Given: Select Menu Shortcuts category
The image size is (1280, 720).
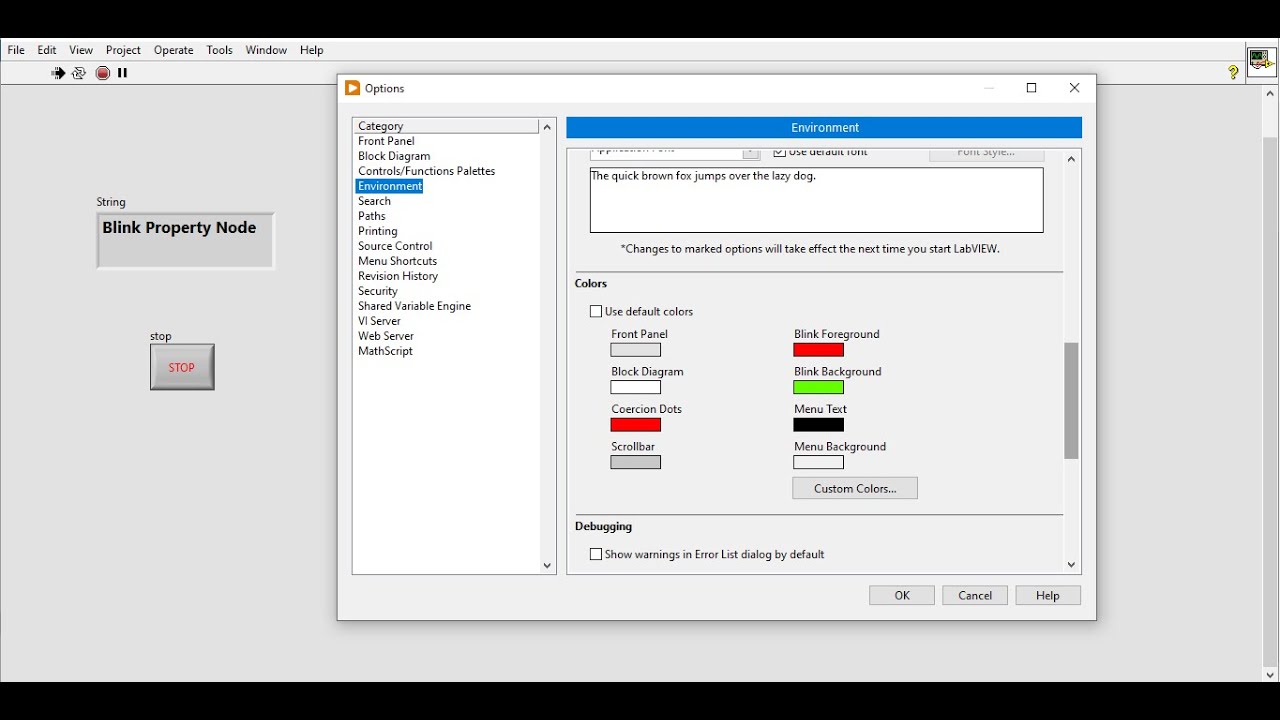Looking at the screenshot, I should [x=398, y=261].
